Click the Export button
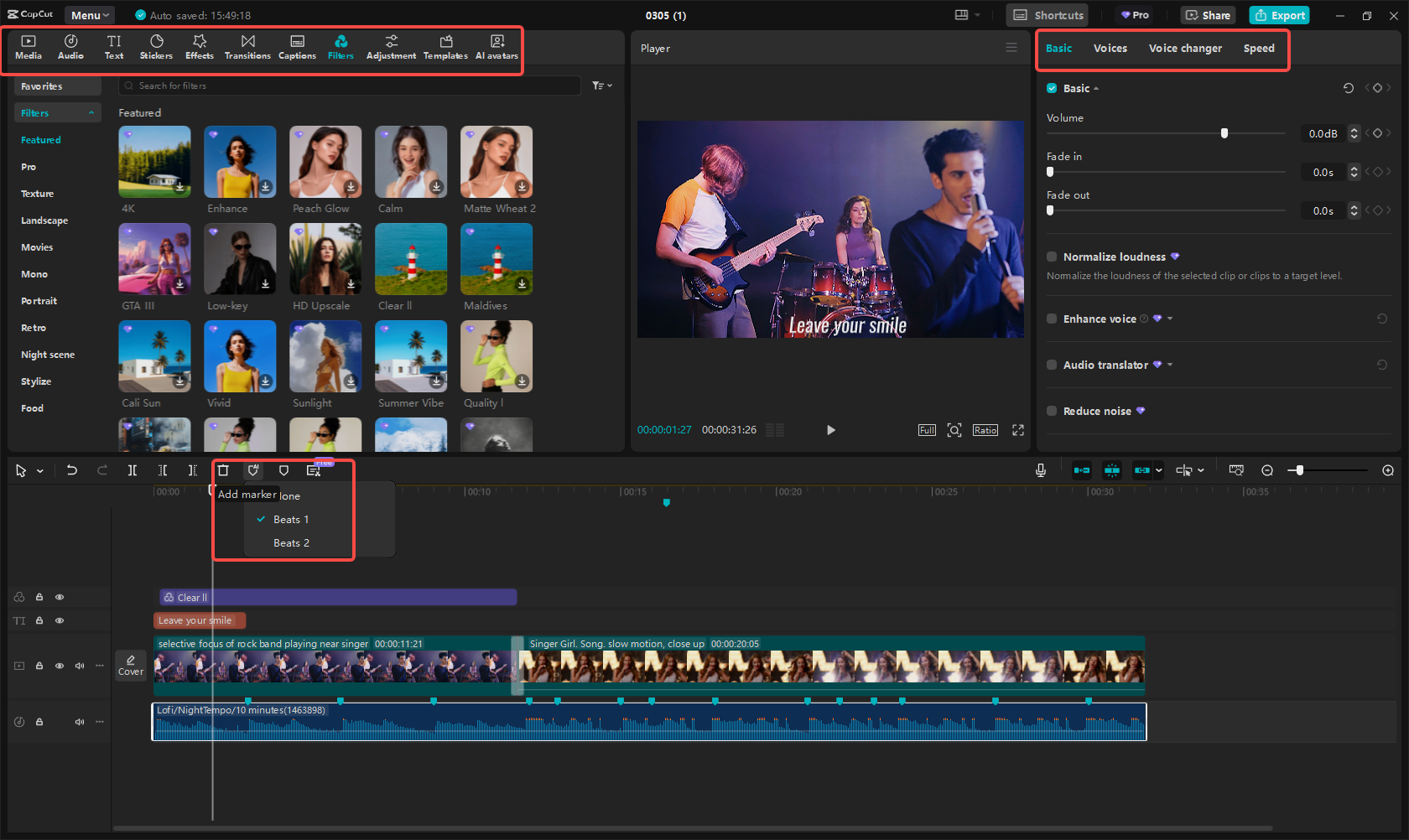 pyautogui.click(x=1279, y=15)
